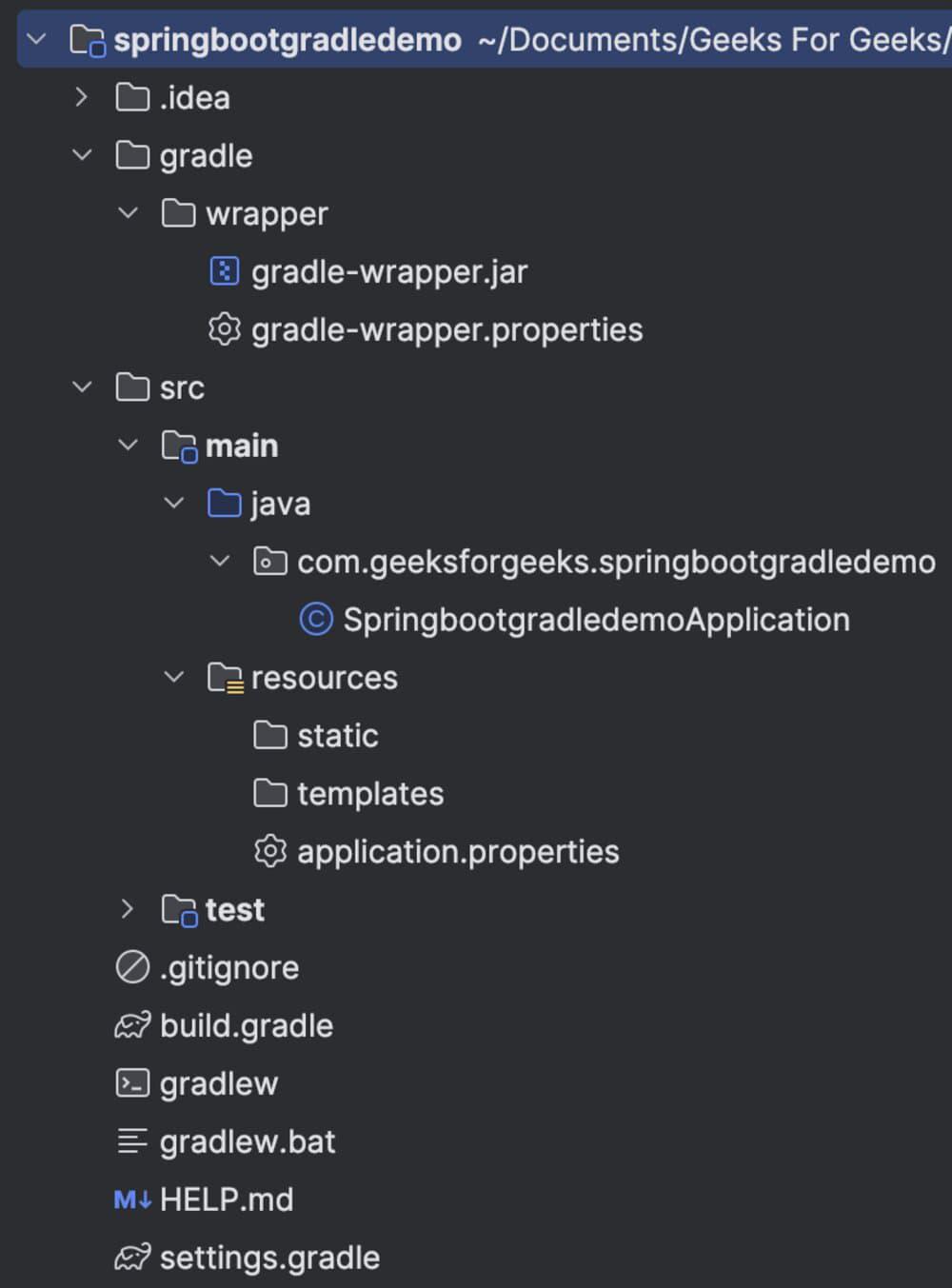952x1288 pixels.
Task: Collapse the wrapper folder
Action: 128,213
